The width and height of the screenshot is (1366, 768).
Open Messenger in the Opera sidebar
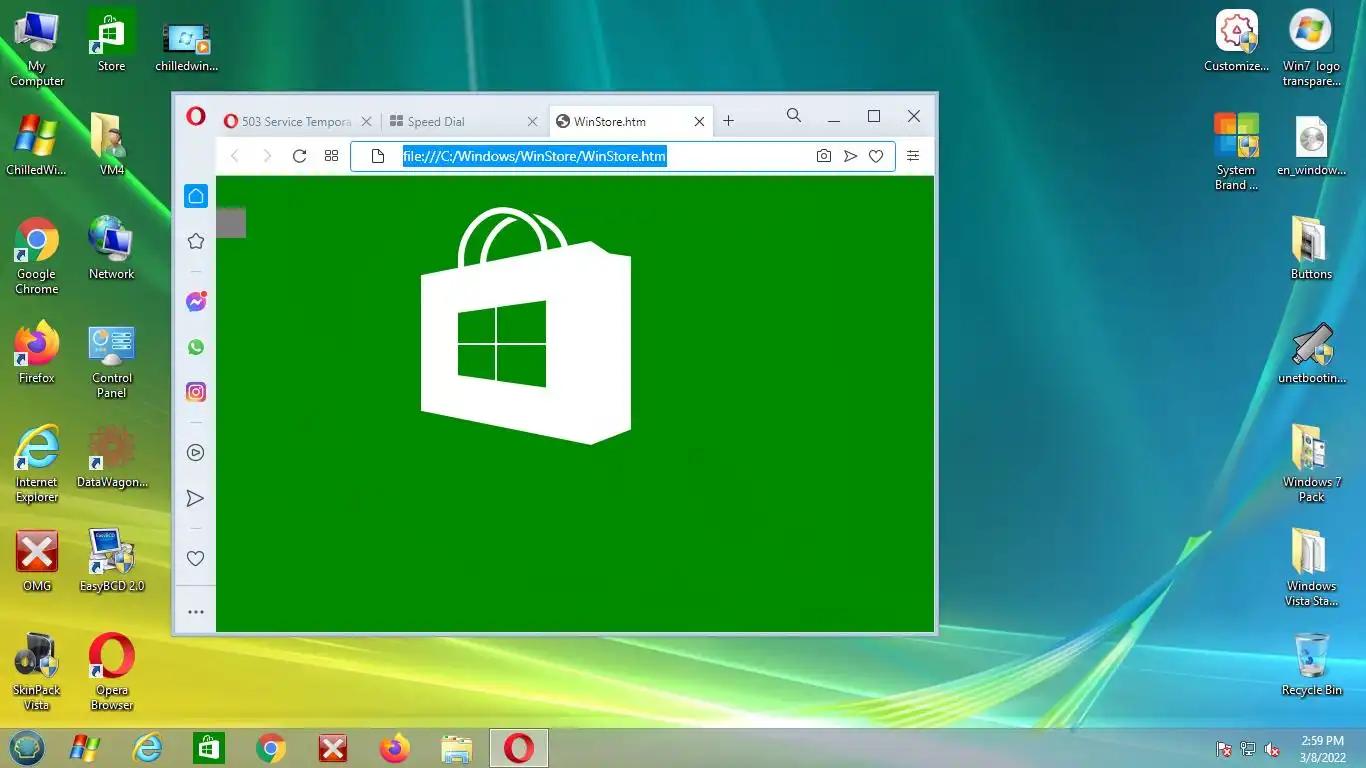coord(196,302)
